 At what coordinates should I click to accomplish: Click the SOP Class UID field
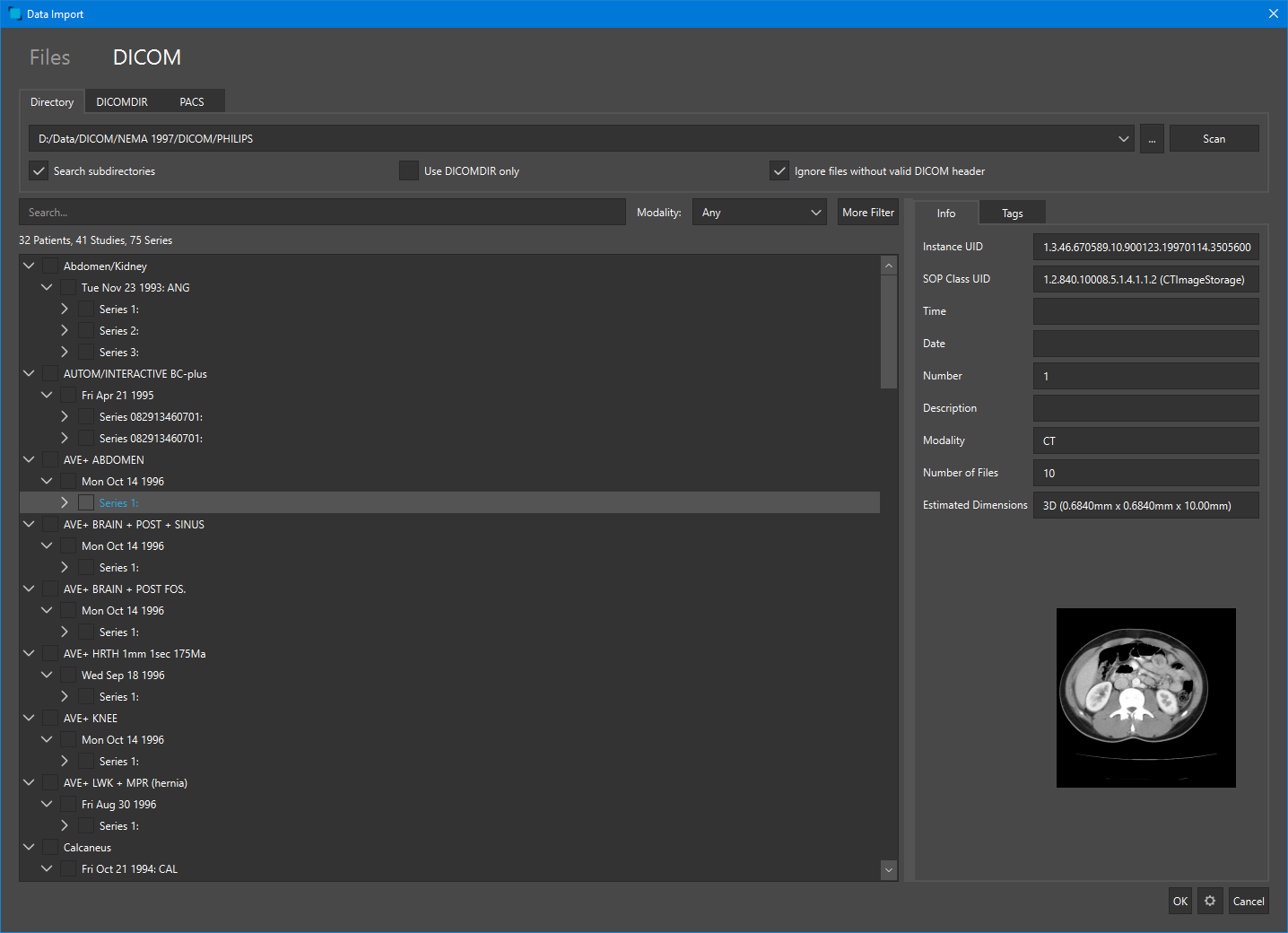pos(1146,279)
